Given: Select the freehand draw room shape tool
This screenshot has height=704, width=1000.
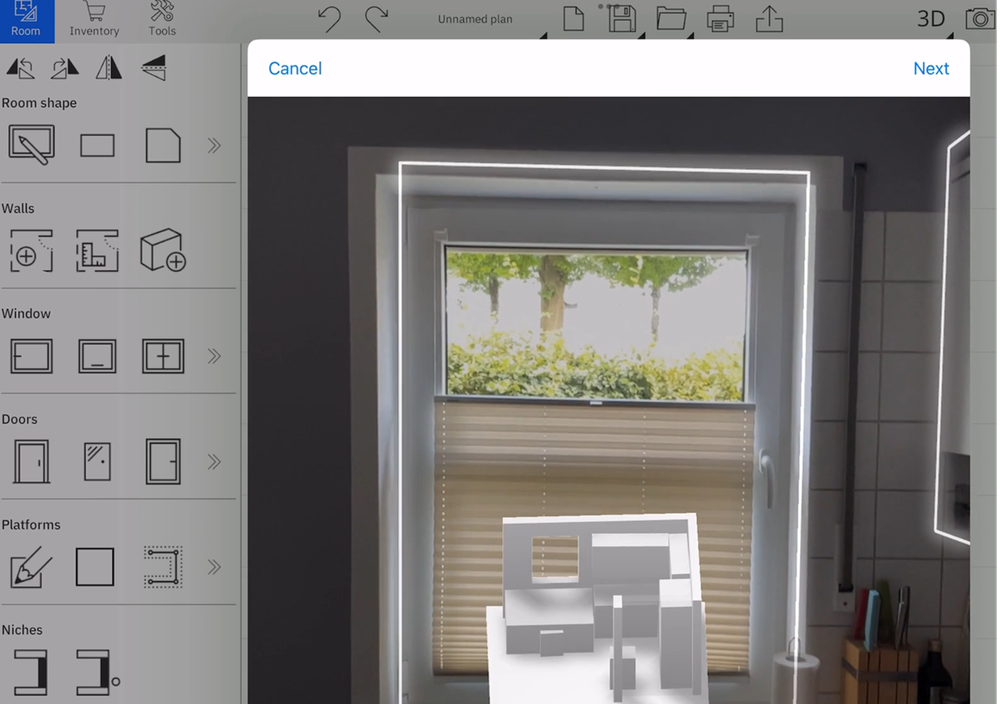Looking at the screenshot, I should [x=31, y=145].
